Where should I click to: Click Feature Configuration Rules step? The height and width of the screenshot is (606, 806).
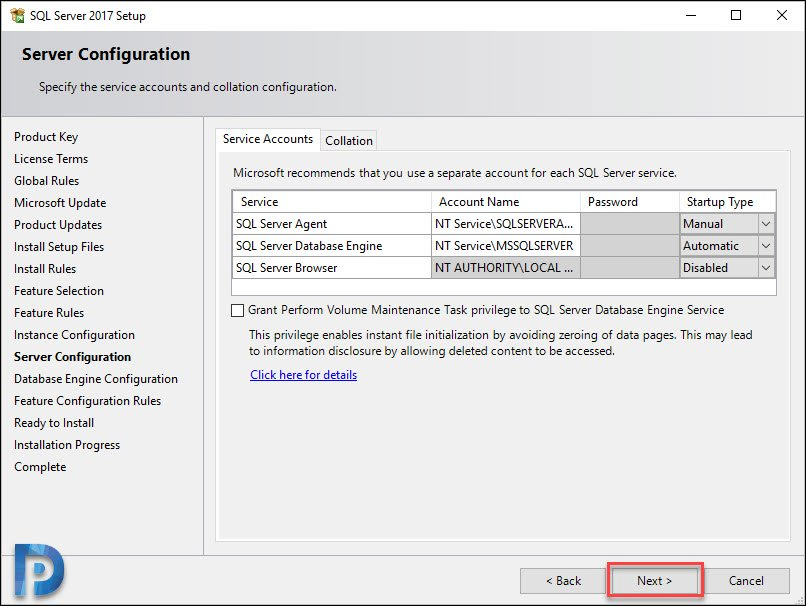tap(87, 401)
